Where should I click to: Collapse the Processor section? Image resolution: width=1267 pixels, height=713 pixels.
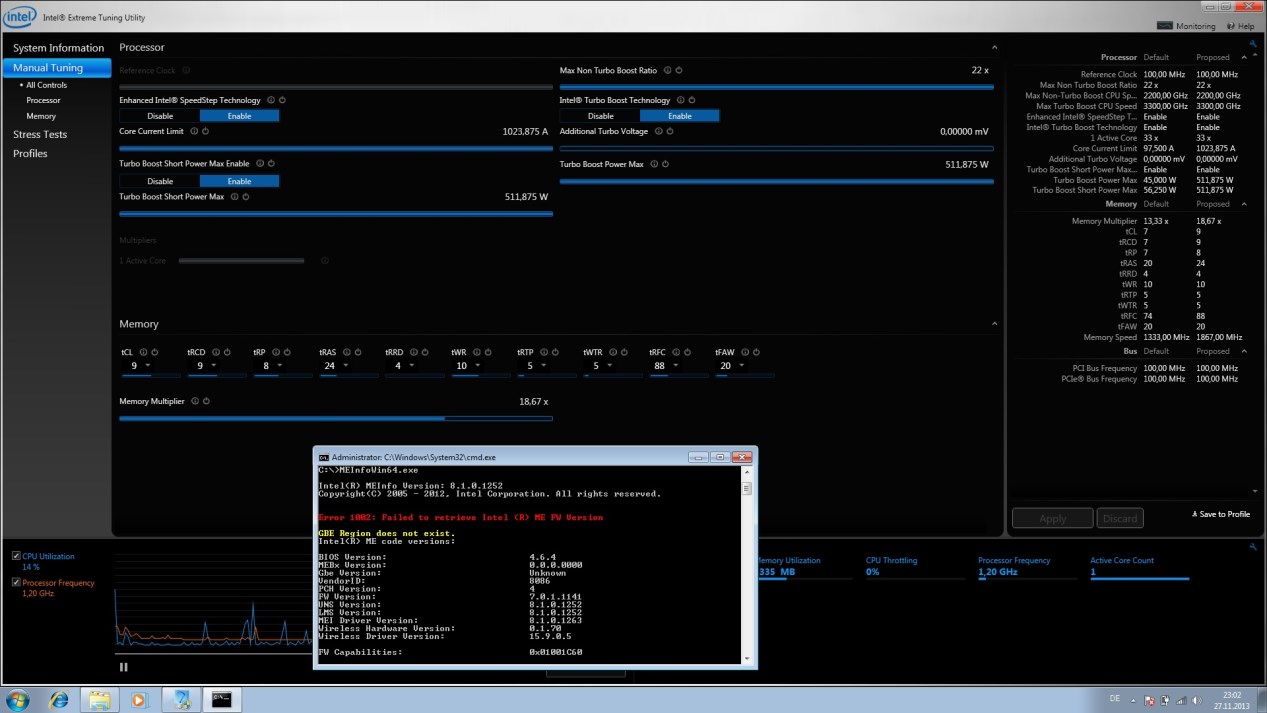point(994,47)
